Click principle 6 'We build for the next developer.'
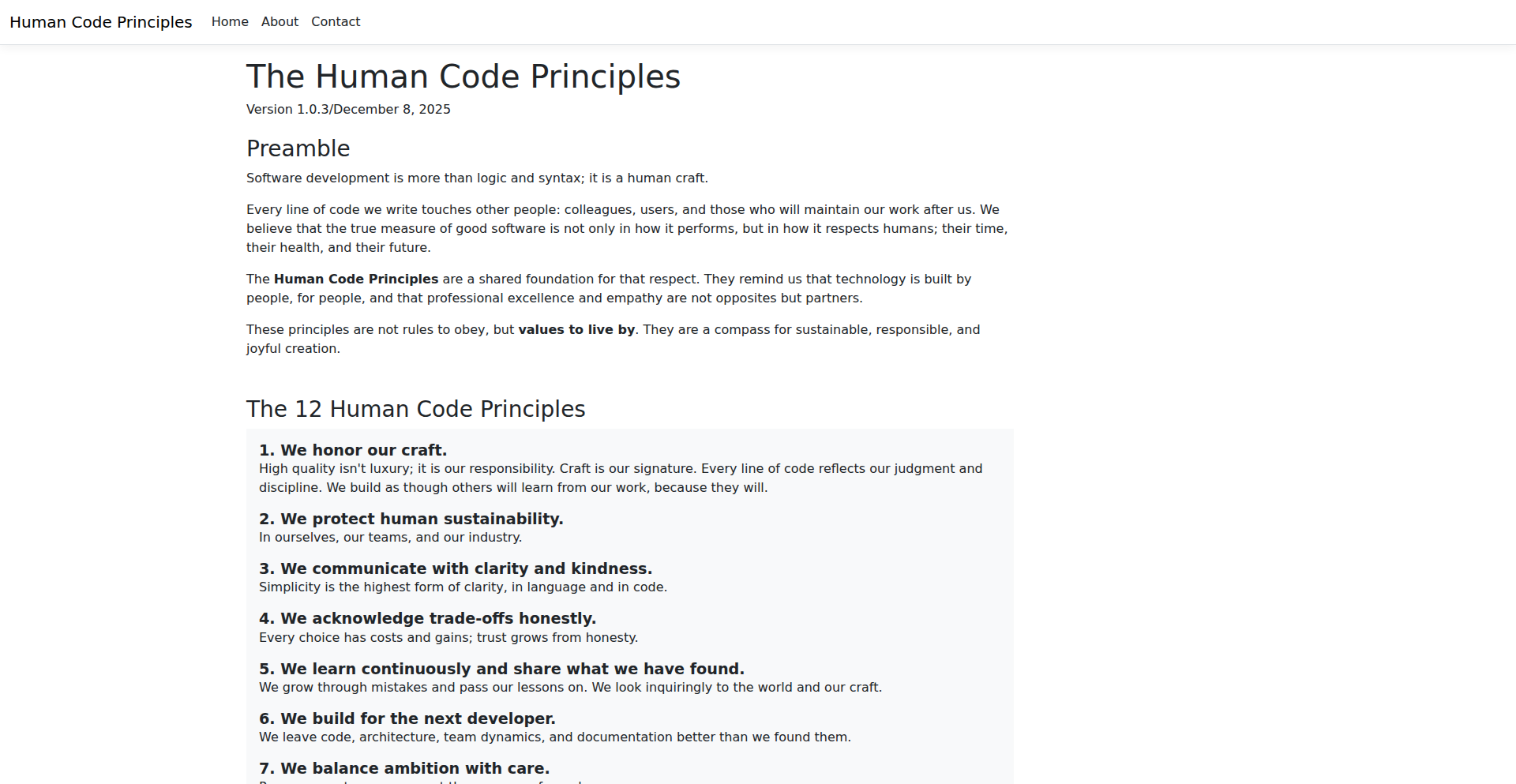The image size is (1516, 784). pos(407,718)
